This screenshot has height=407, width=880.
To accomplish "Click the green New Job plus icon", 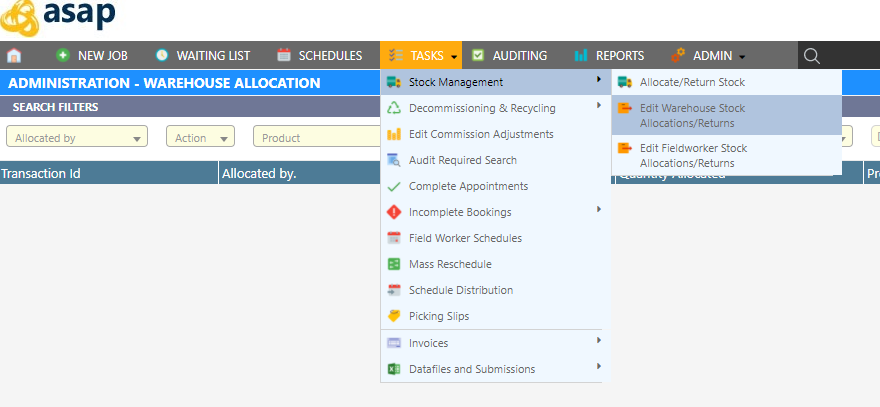I will (x=63, y=56).
